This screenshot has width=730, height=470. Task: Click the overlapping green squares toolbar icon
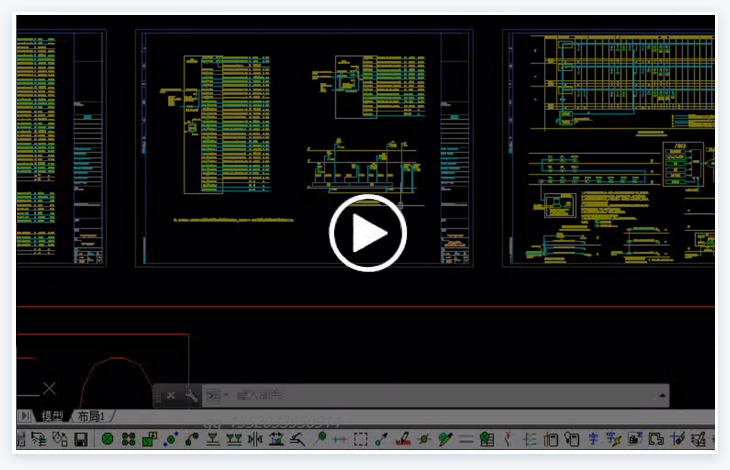click(x=150, y=439)
